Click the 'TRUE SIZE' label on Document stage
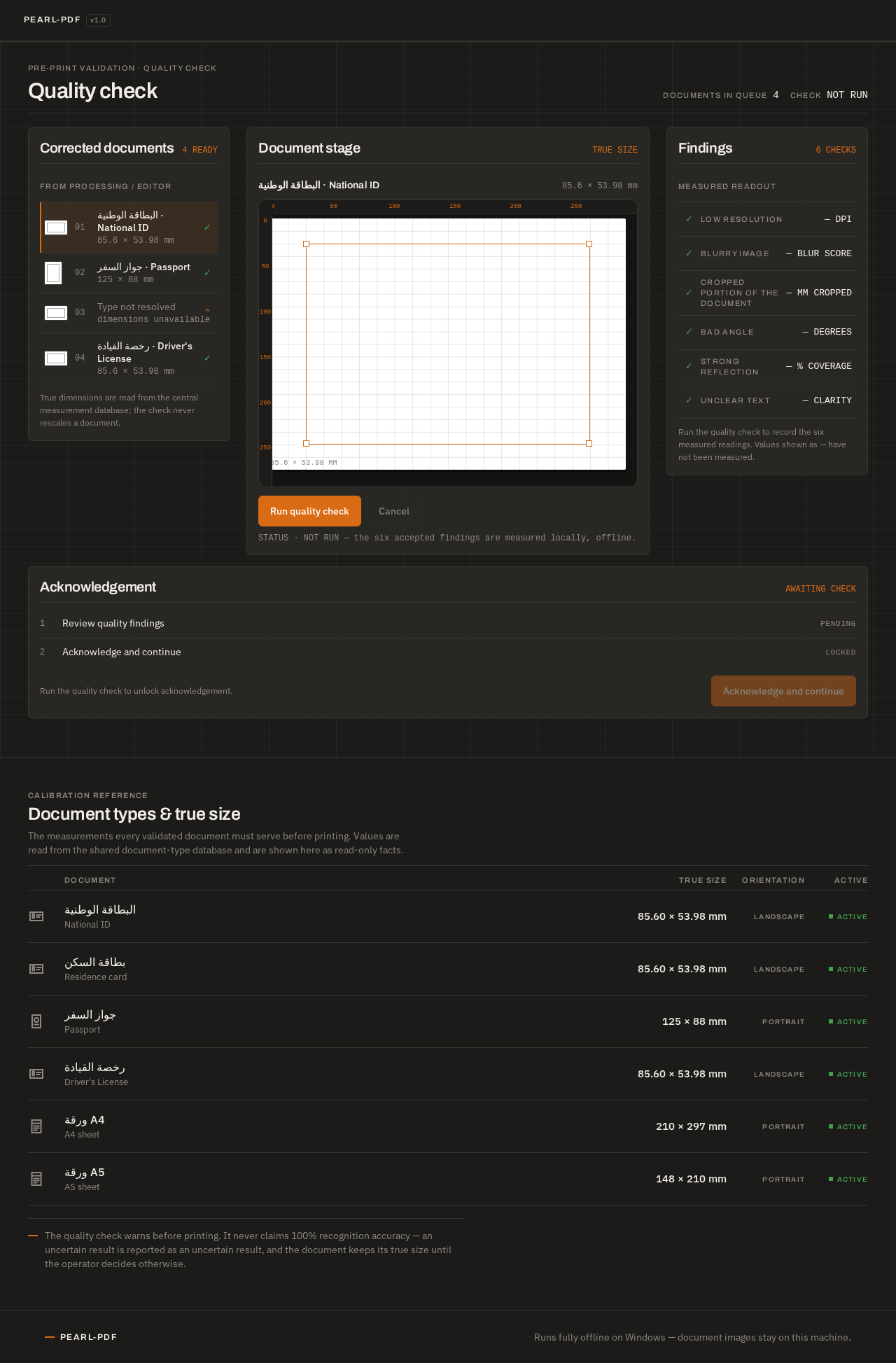The image size is (896, 1363). (615, 150)
